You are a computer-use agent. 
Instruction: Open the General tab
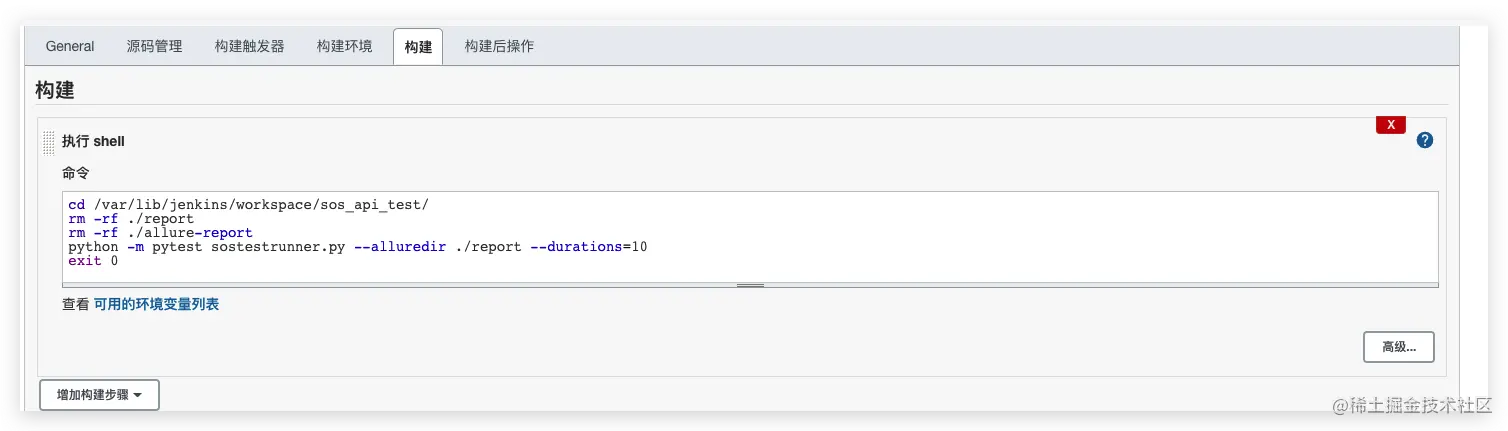tap(70, 46)
